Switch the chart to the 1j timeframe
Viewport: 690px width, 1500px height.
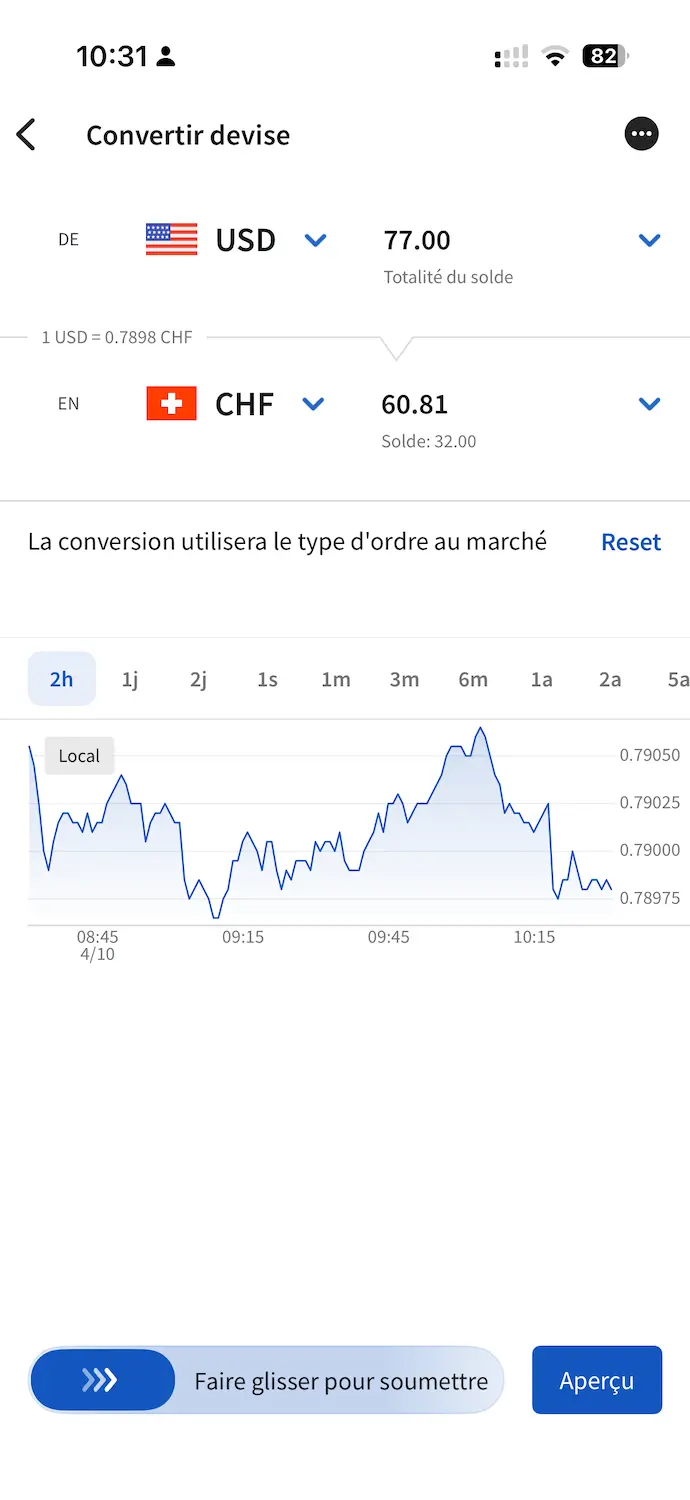pos(129,679)
